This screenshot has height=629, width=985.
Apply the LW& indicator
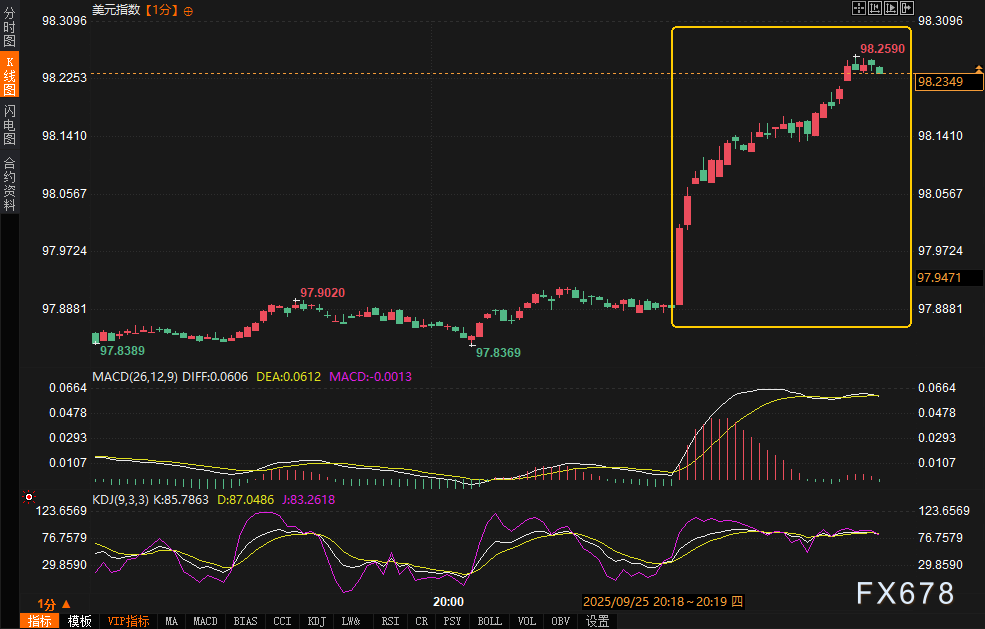(x=351, y=621)
